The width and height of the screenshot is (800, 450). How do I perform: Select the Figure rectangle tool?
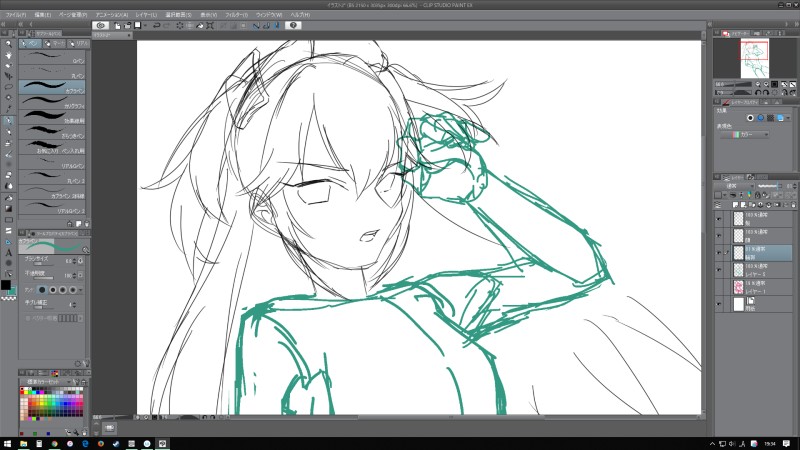pos(8,220)
